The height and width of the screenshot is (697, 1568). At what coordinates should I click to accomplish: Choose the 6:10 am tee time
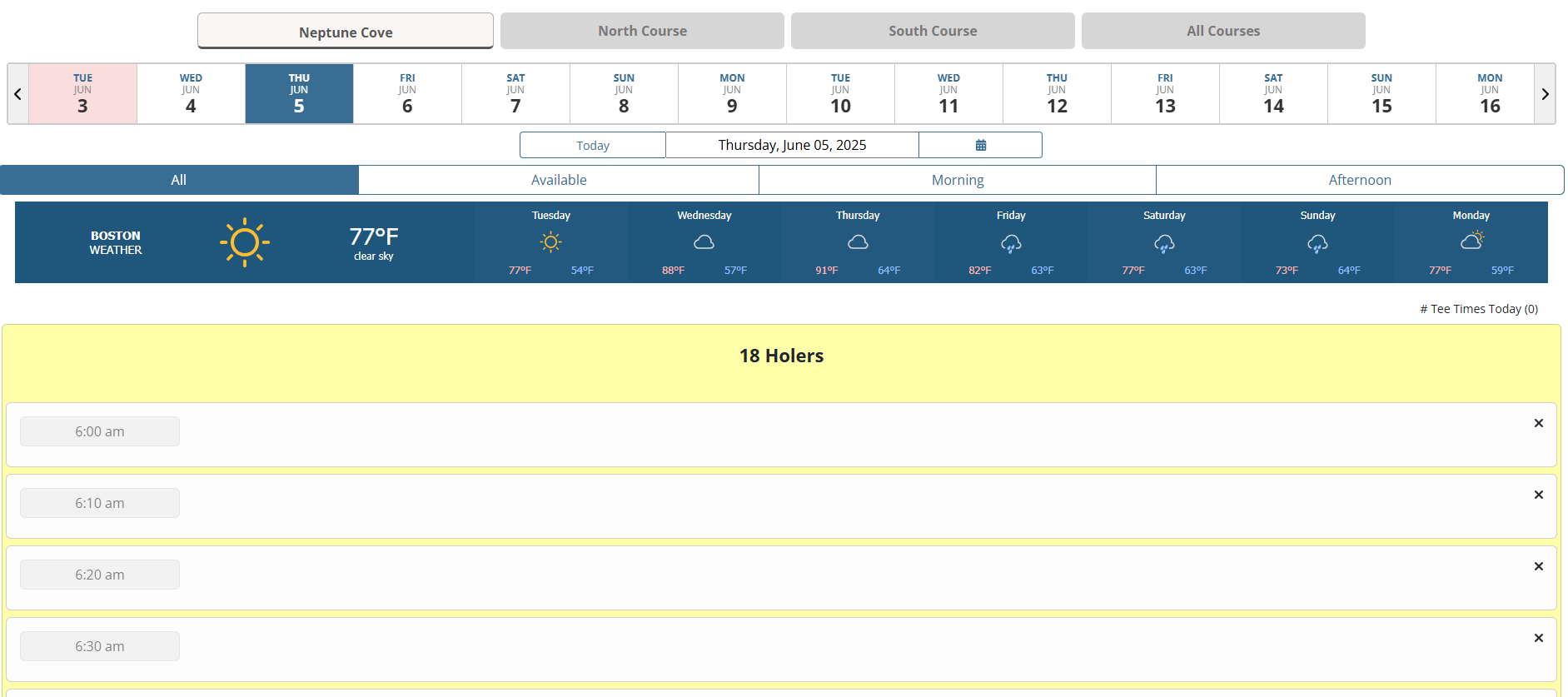click(100, 503)
